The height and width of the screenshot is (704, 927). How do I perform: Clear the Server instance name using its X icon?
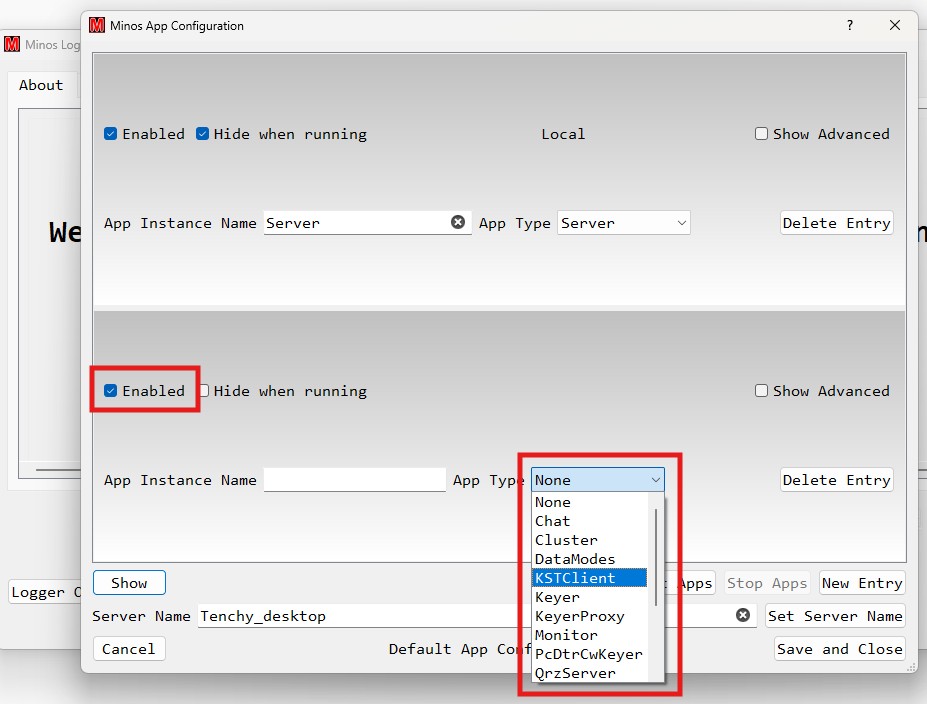coord(458,222)
